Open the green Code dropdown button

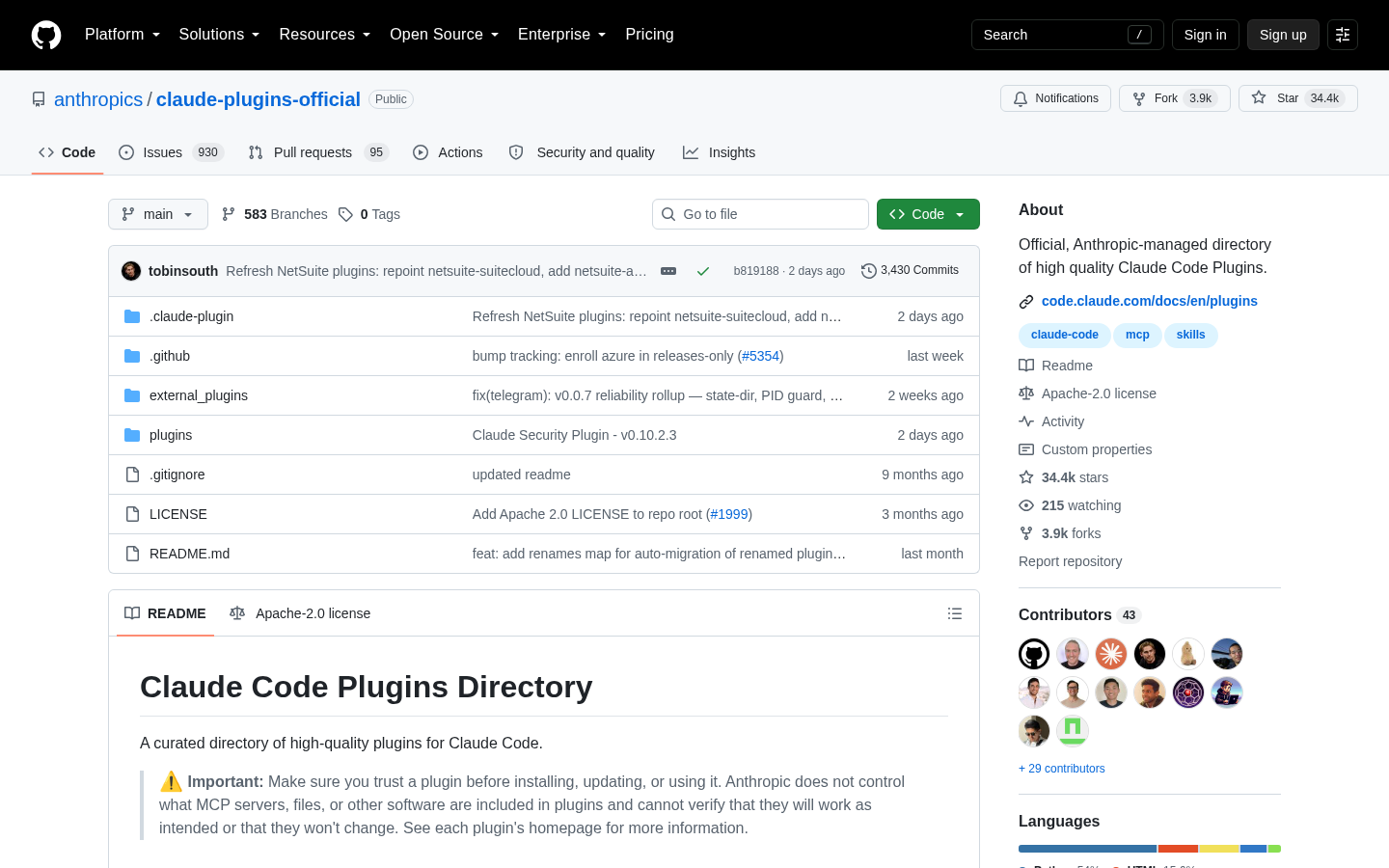(x=928, y=214)
